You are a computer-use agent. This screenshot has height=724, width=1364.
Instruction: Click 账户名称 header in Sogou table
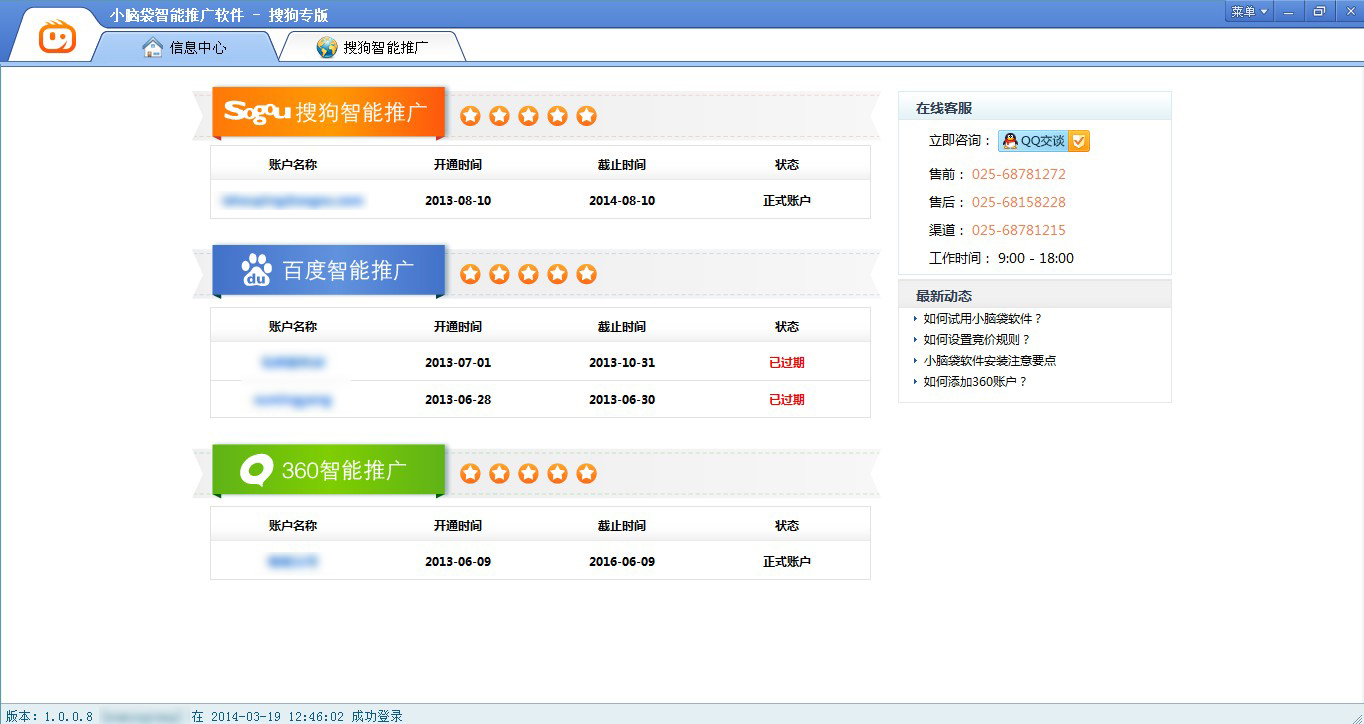tap(293, 165)
